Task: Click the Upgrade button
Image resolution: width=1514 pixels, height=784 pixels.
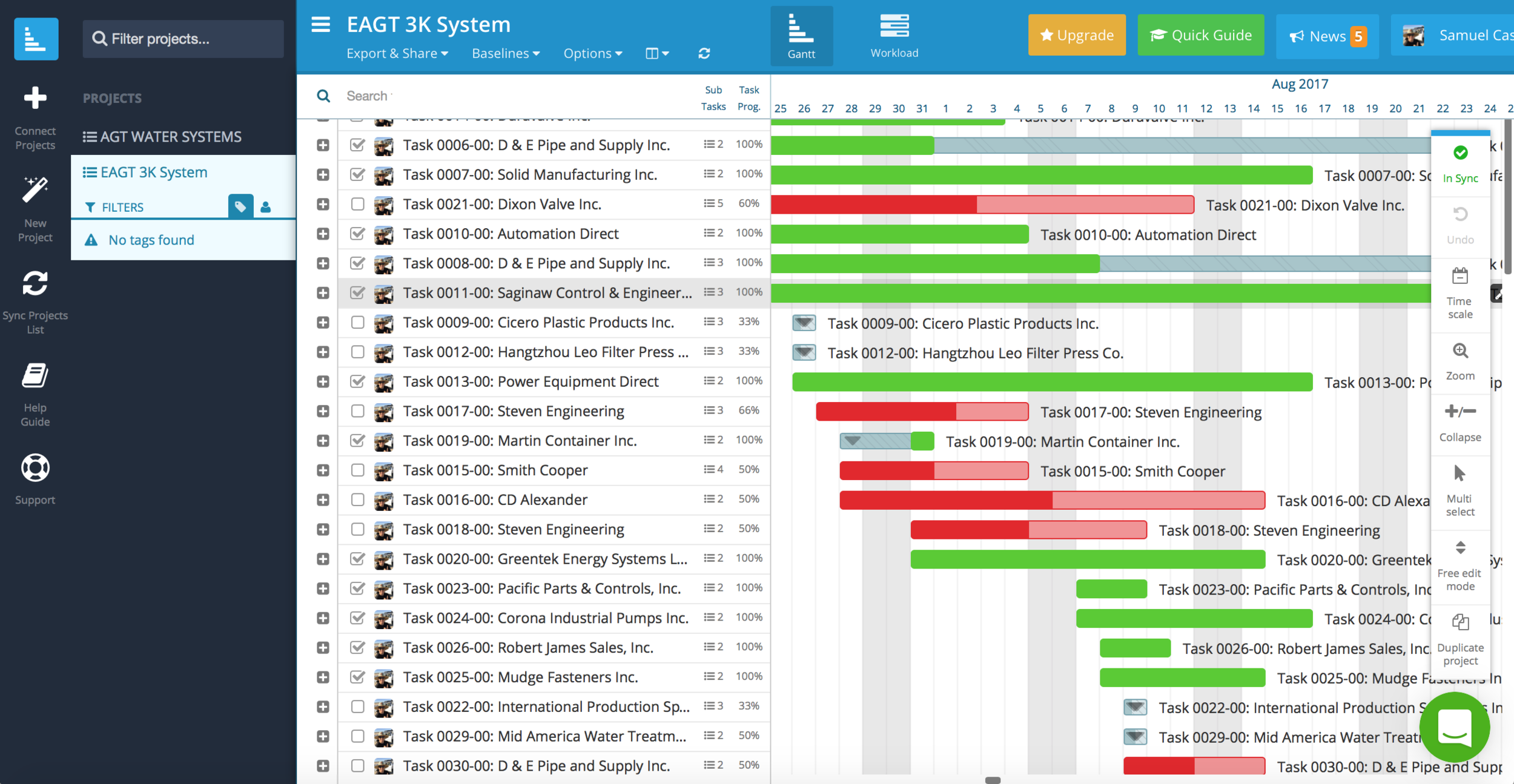Action: point(1077,35)
